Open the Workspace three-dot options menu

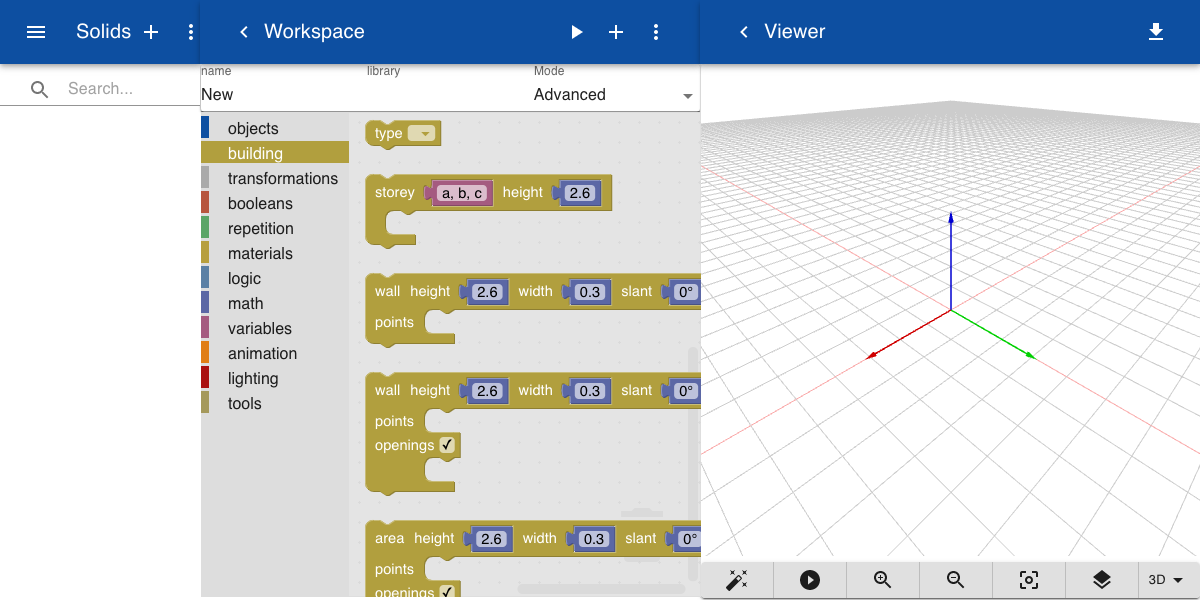[x=656, y=32]
